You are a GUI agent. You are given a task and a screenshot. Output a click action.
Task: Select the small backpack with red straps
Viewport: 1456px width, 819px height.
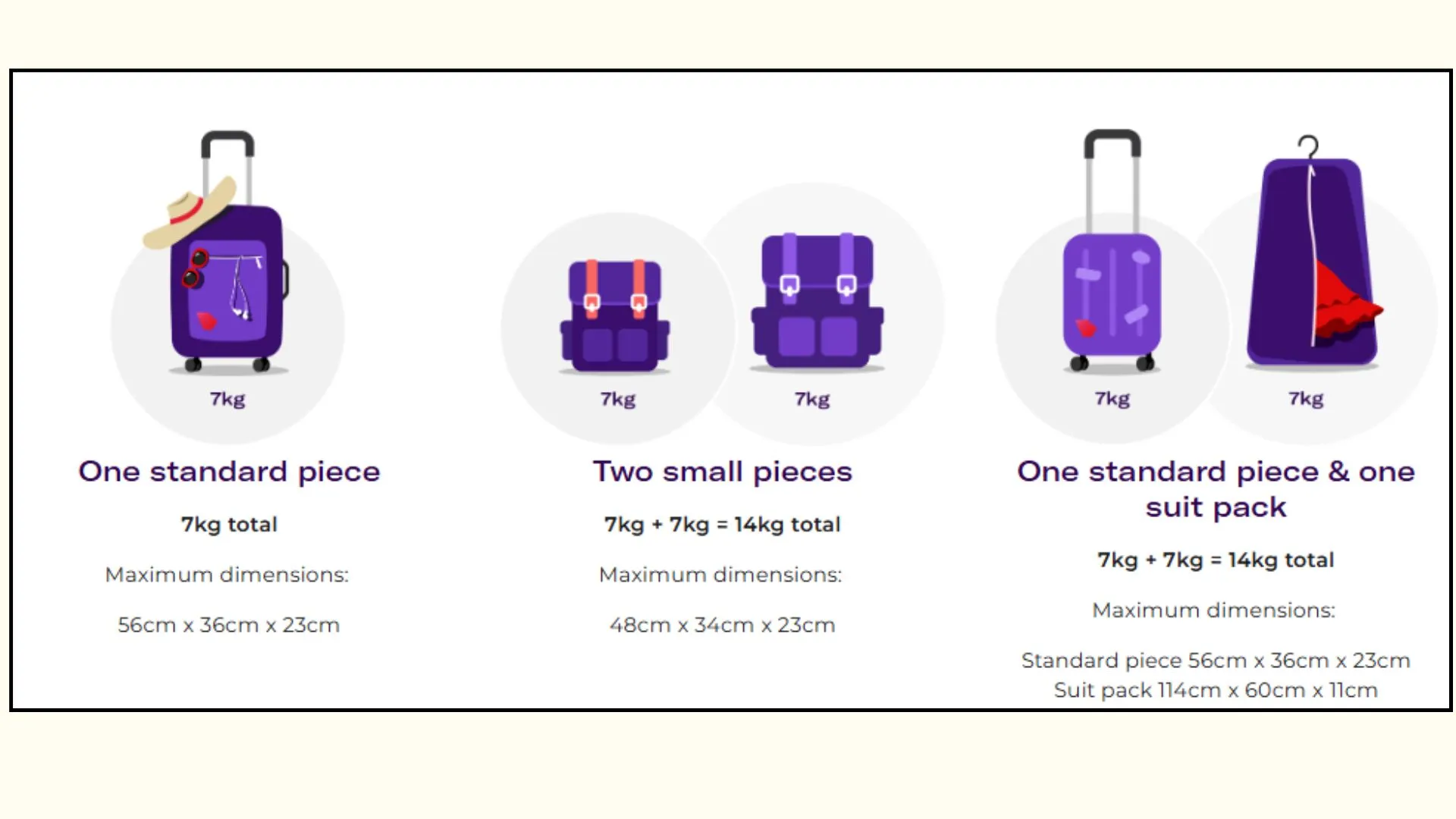pos(615,315)
